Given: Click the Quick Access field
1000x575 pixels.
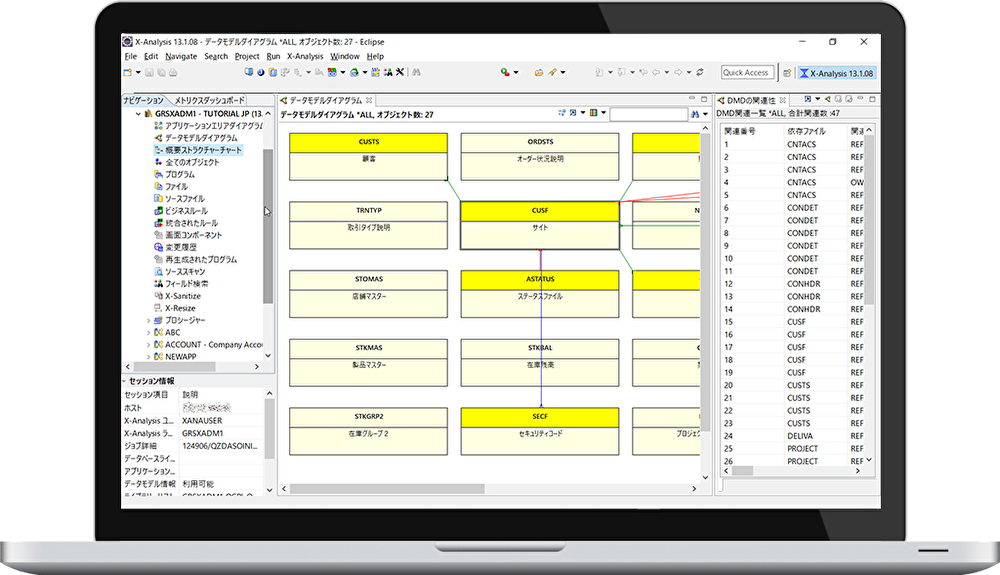Looking at the screenshot, I should [747, 73].
